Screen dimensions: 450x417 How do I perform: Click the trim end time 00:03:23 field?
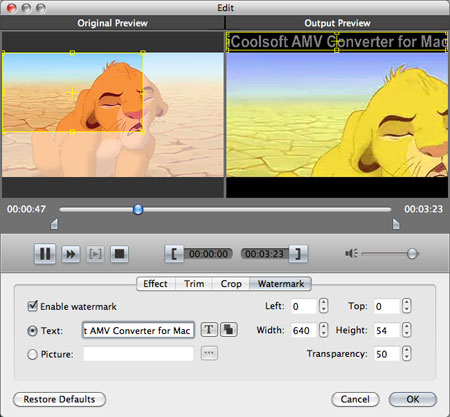265,254
